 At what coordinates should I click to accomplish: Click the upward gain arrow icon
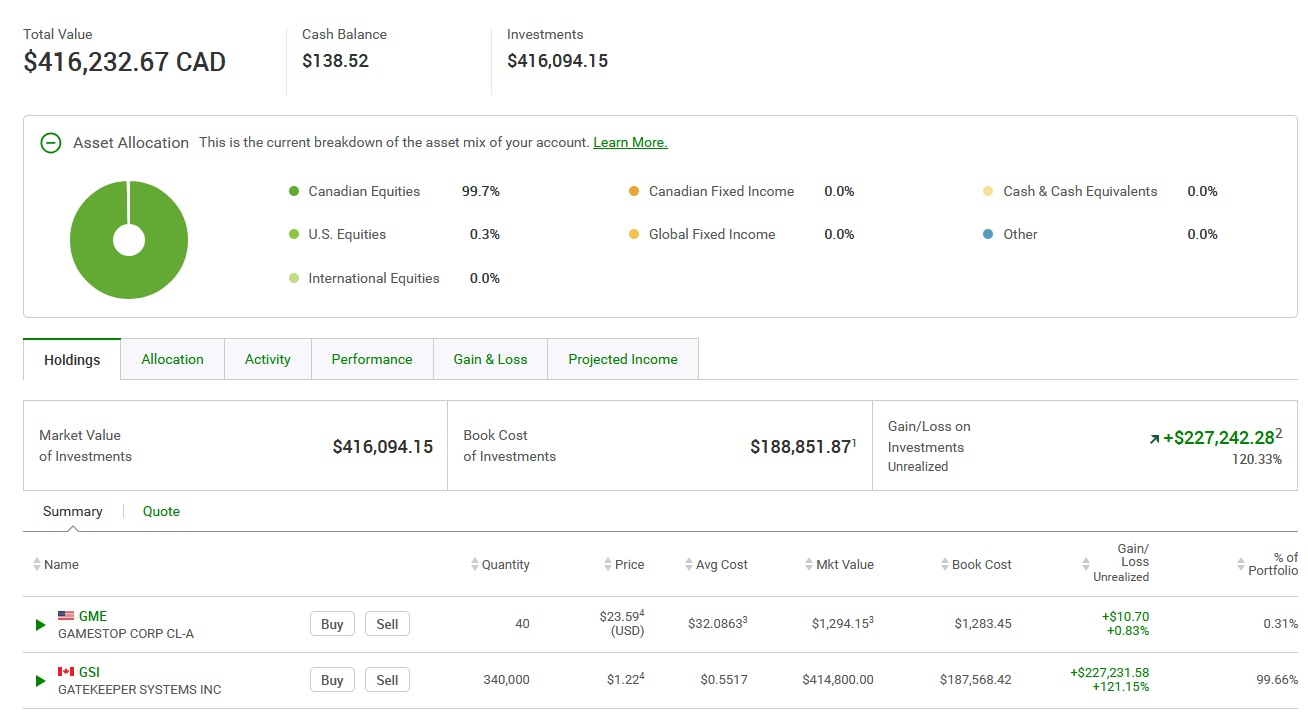coord(1154,439)
